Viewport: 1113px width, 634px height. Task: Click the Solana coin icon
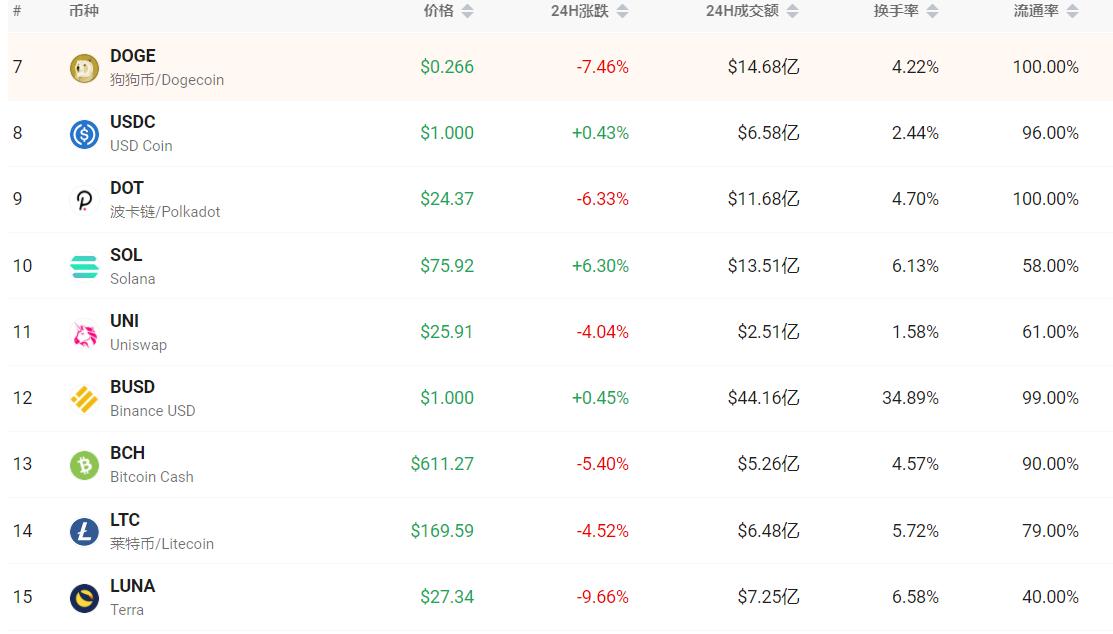tap(84, 266)
